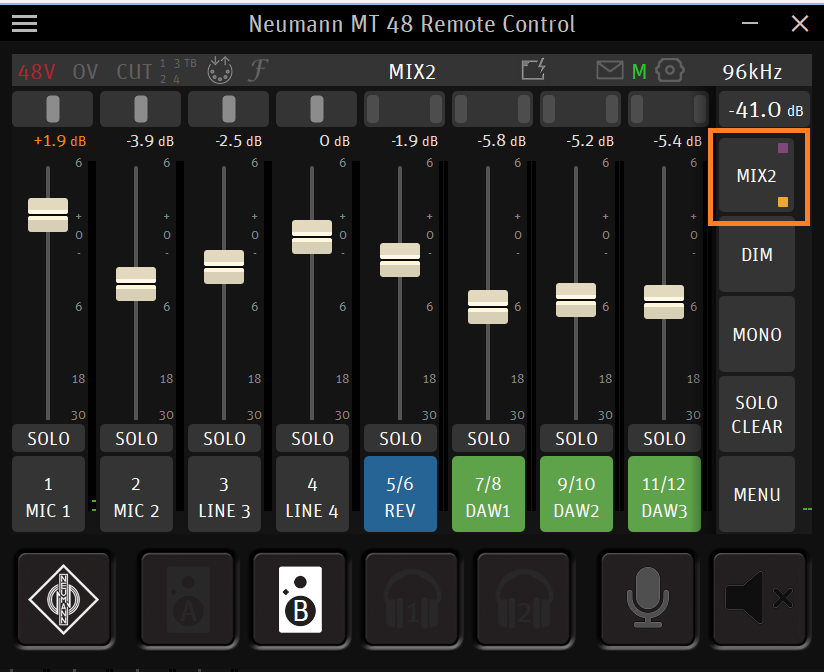Toggle SOLO on 9/10 DAW2 channel
Viewport: 824px width, 672px height.
click(576, 438)
